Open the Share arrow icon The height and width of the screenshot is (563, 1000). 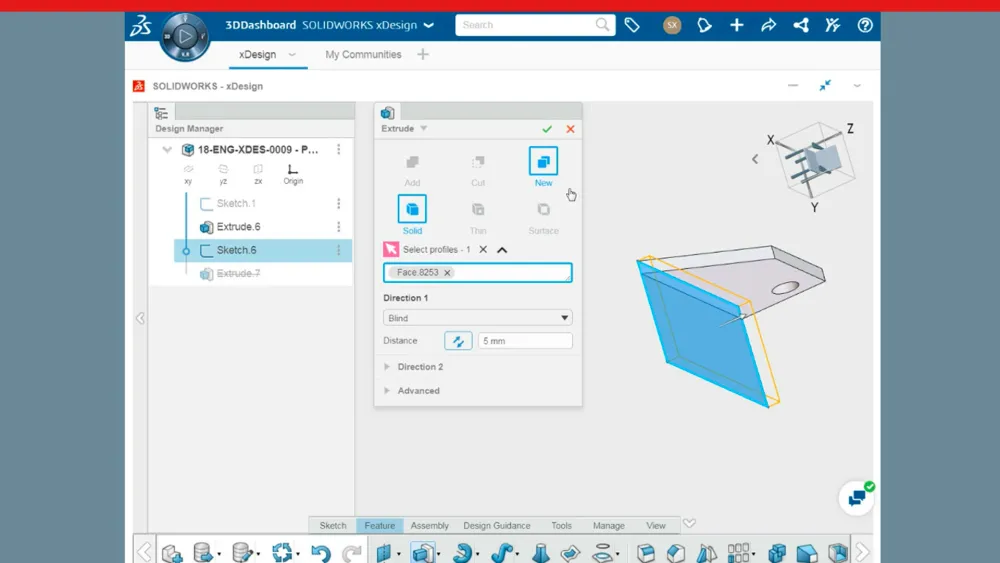coord(768,25)
